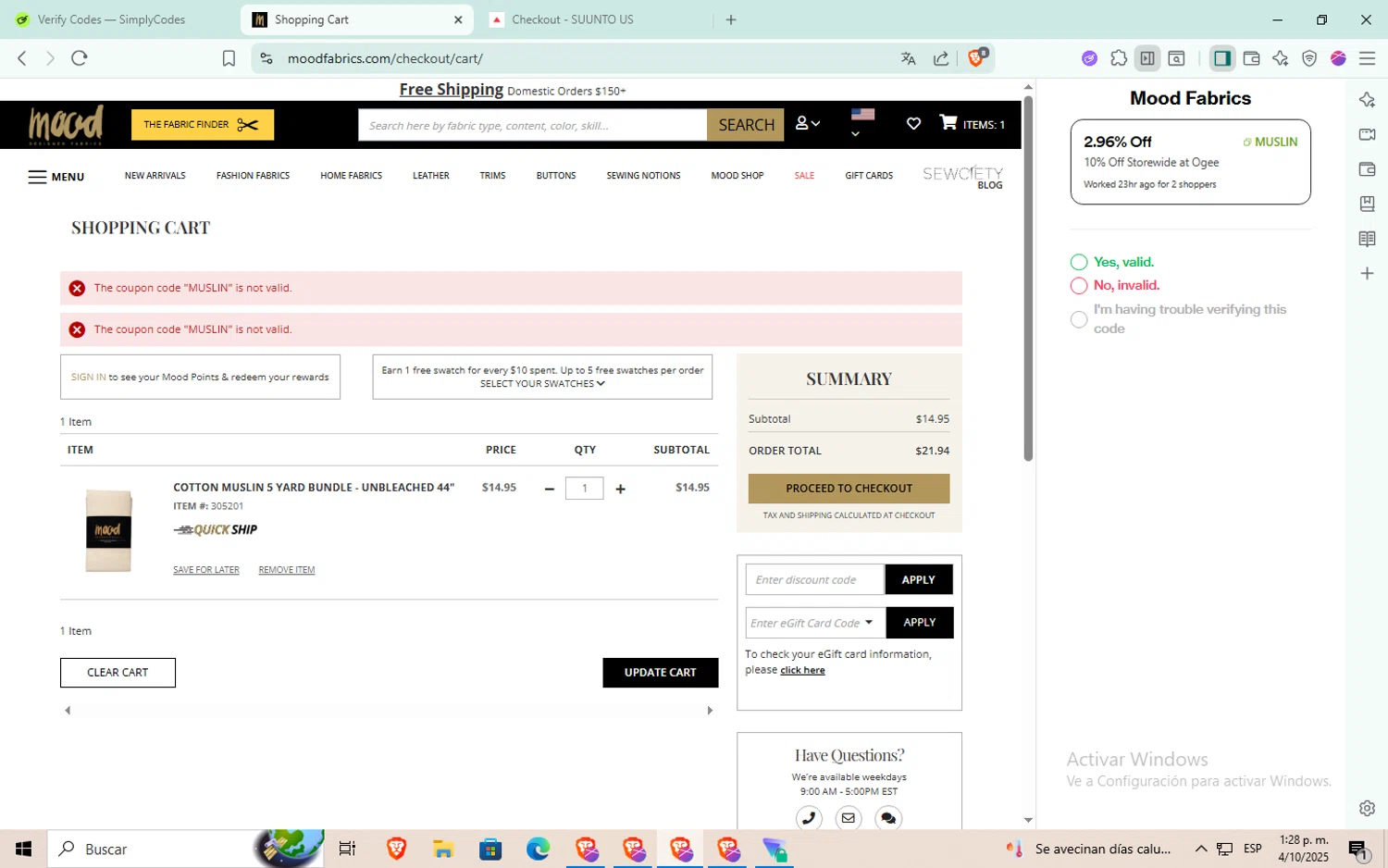Add a sidebar item with plus icon
This screenshot has height=868, width=1388.
click(x=1367, y=273)
